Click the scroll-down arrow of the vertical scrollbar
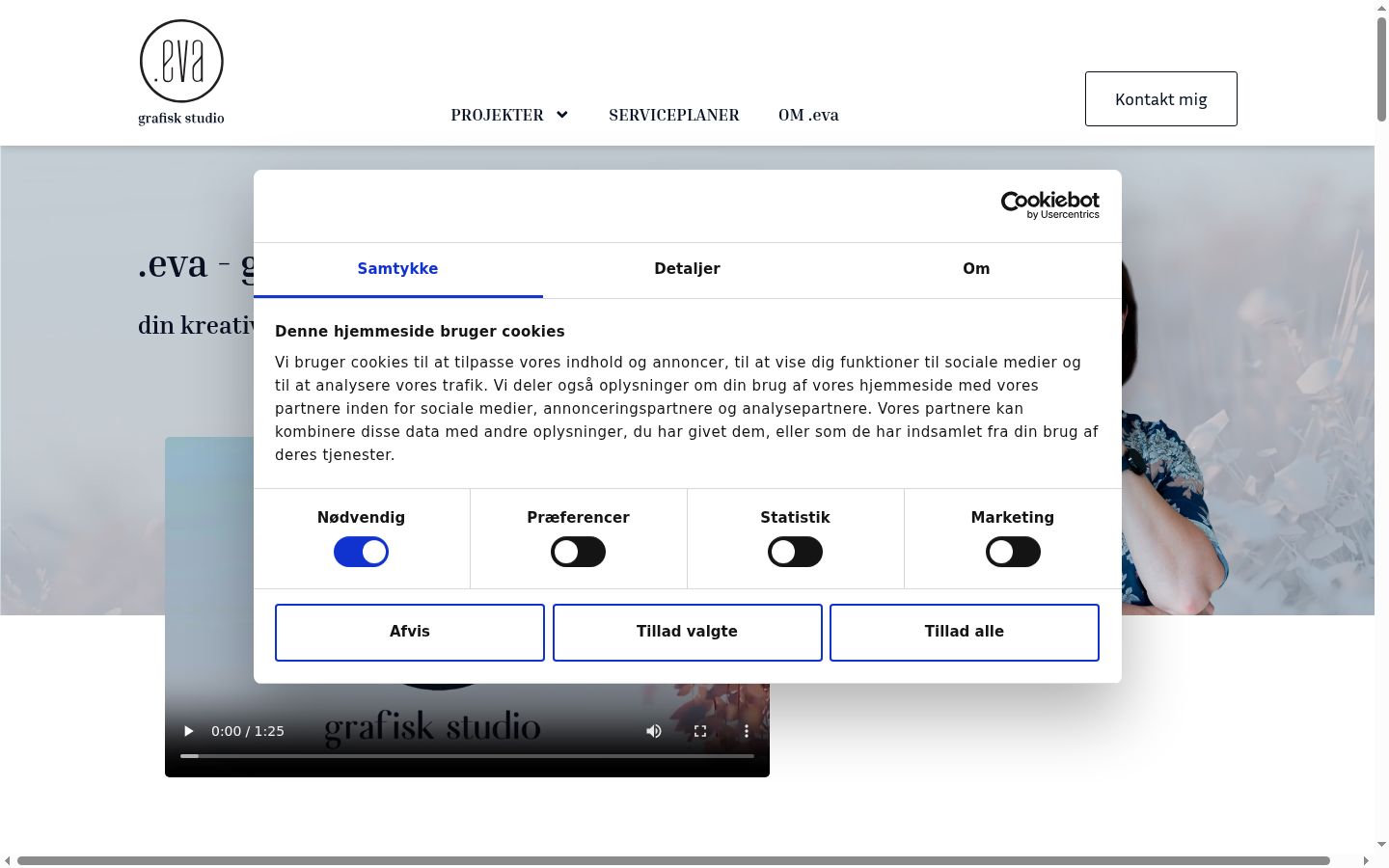The height and width of the screenshot is (868, 1389). 1381,845
